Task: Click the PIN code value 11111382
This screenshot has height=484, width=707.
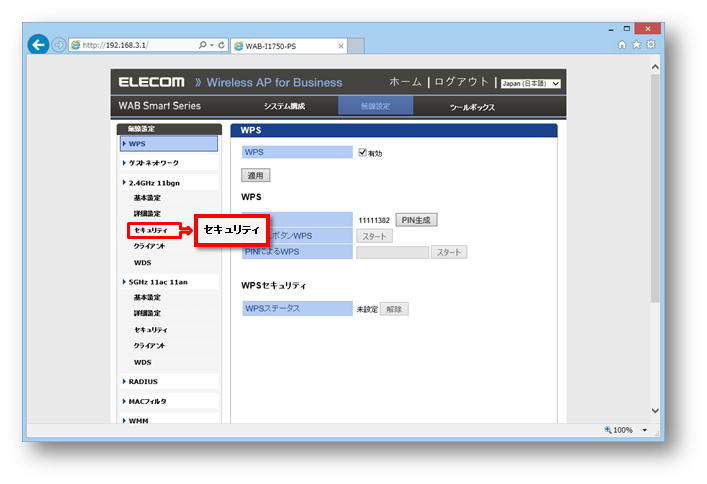Action: pyautogui.click(x=374, y=220)
